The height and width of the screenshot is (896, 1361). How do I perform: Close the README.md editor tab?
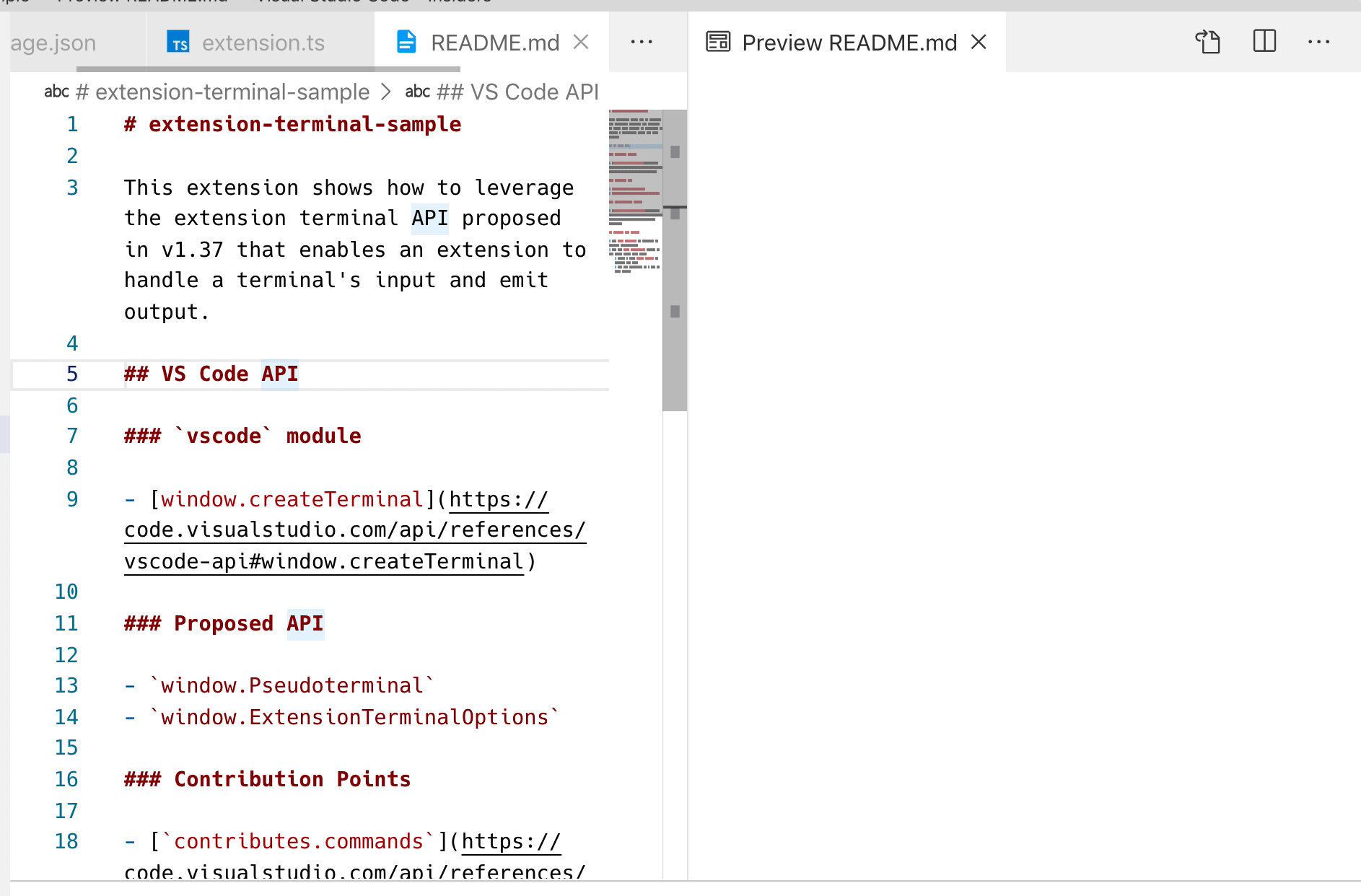pos(582,43)
